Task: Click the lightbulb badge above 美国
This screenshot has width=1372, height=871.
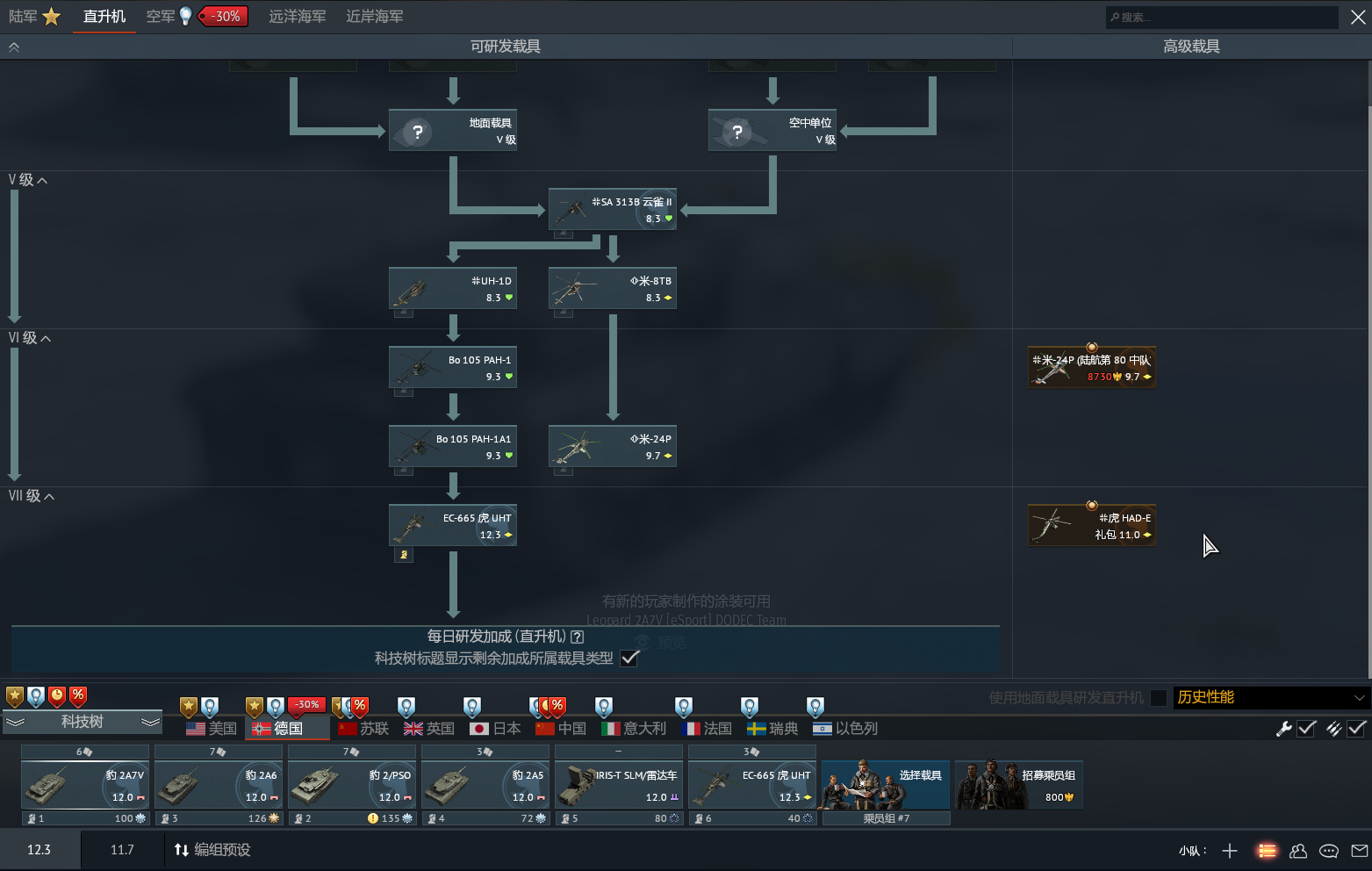Action: point(210,707)
